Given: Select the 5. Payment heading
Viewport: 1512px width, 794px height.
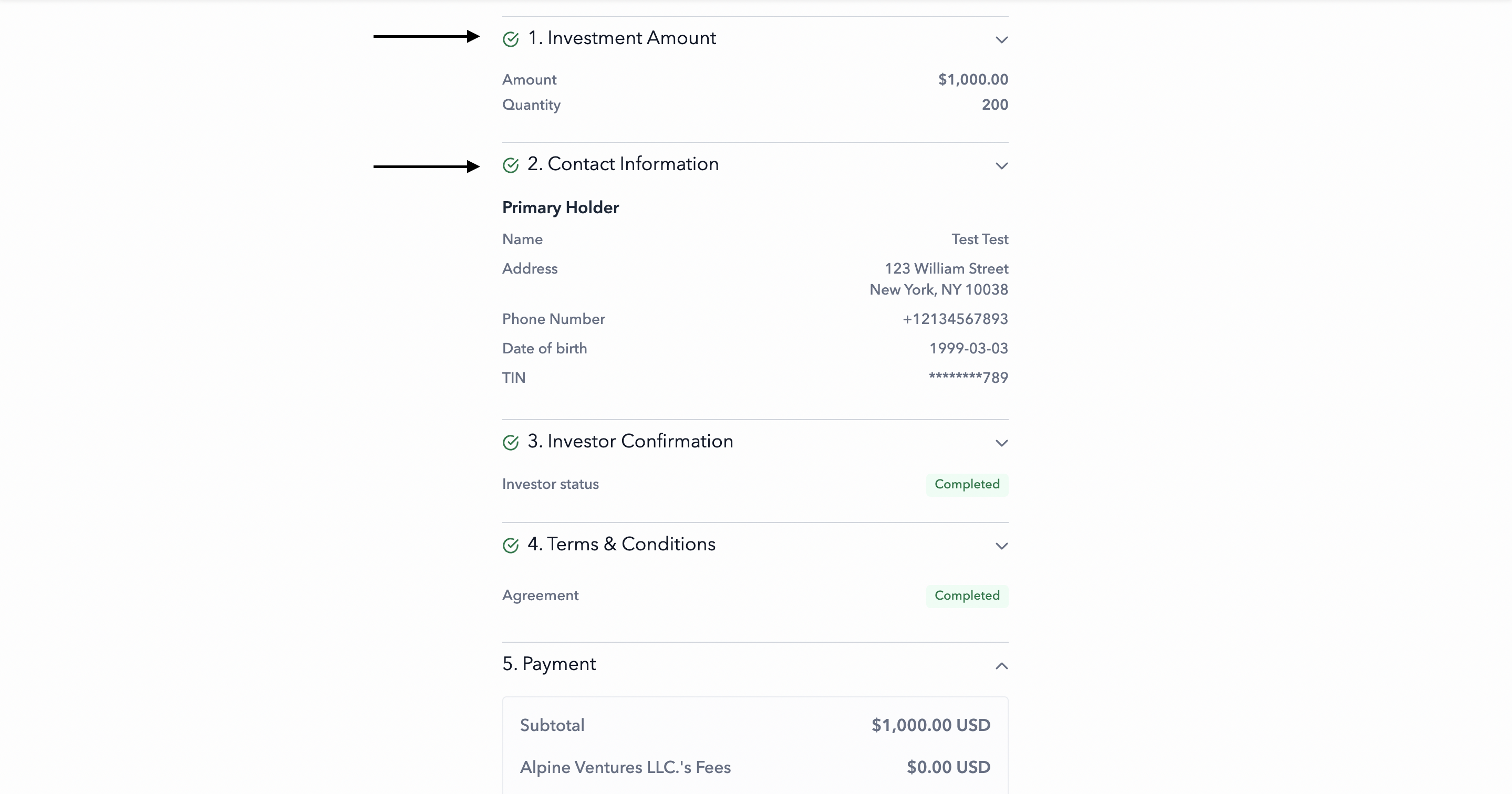Looking at the screenshot, I should click(549, 664).
